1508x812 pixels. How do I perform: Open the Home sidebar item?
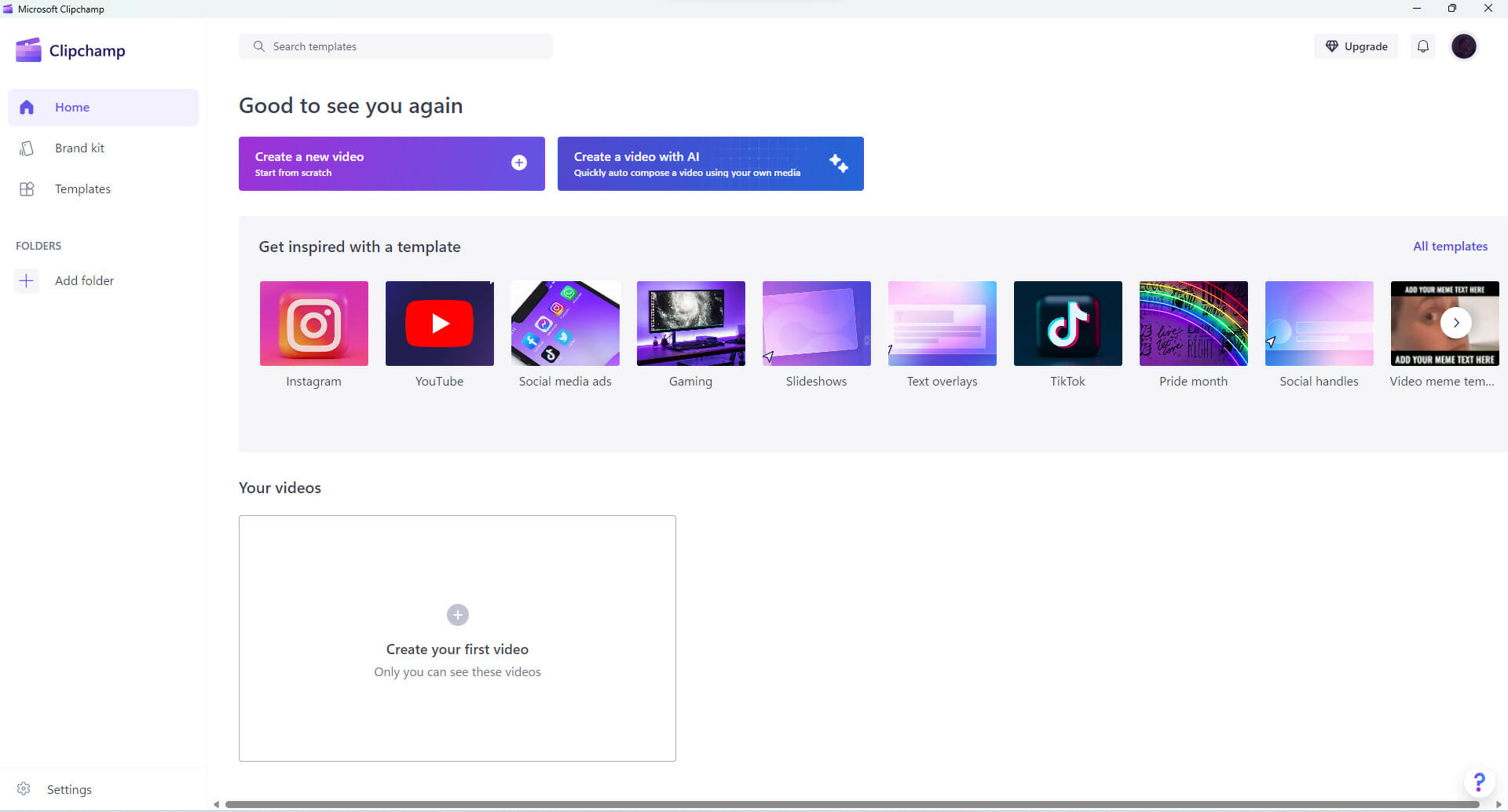(103, 108)
